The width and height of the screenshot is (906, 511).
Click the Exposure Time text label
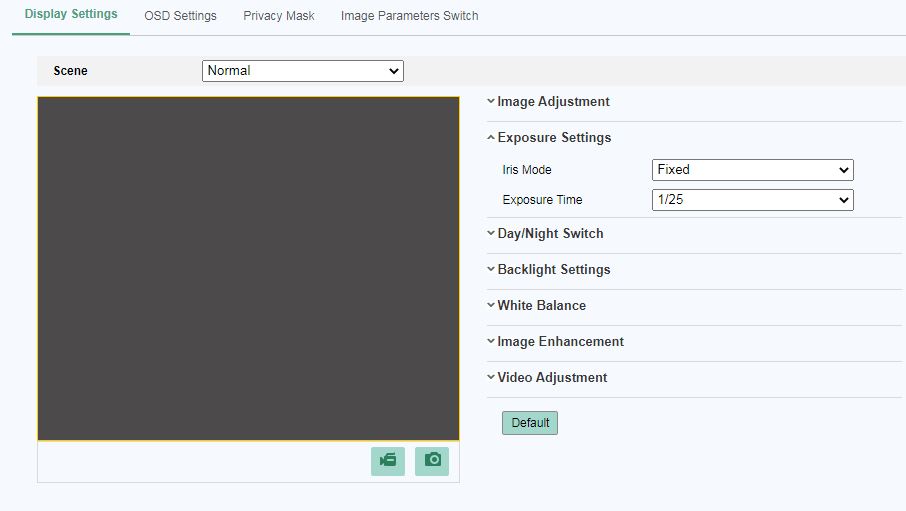[542, 200]
